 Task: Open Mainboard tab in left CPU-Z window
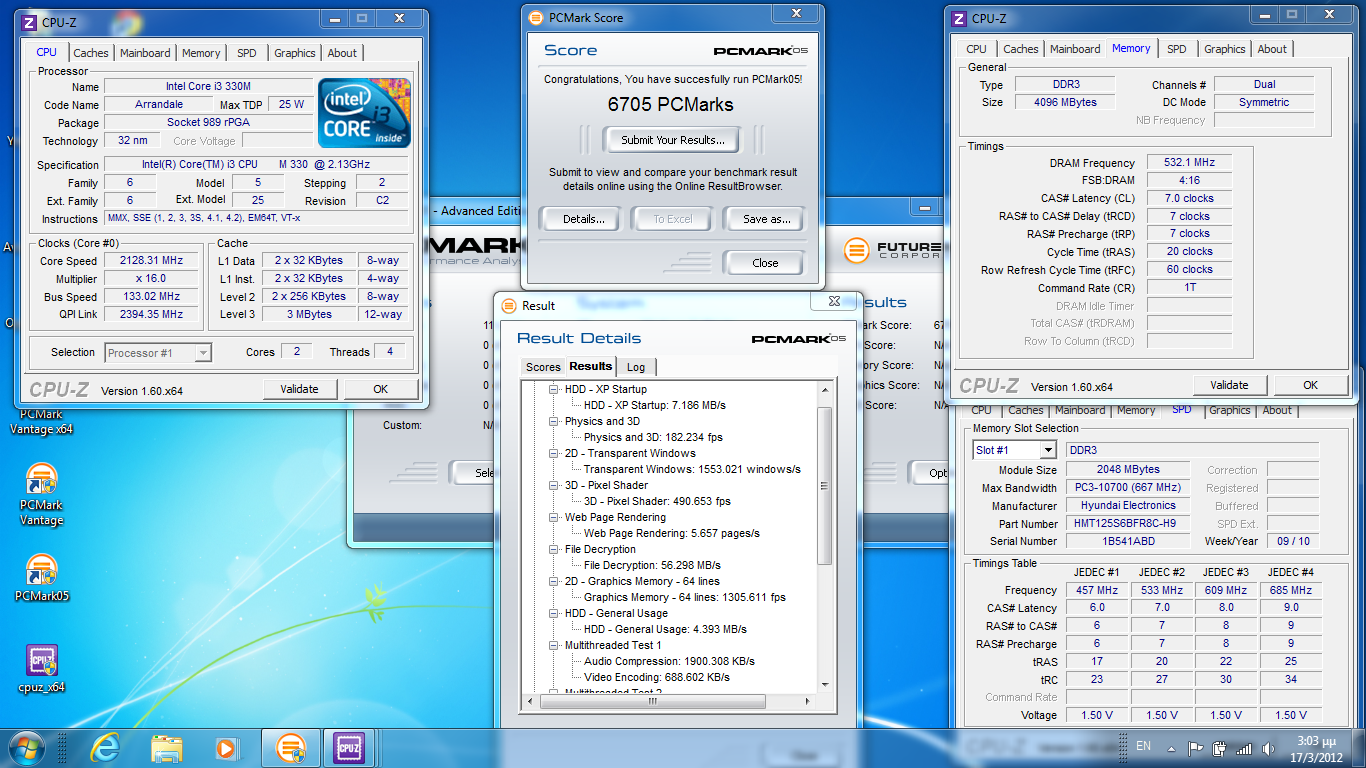(x=146, y=53)
